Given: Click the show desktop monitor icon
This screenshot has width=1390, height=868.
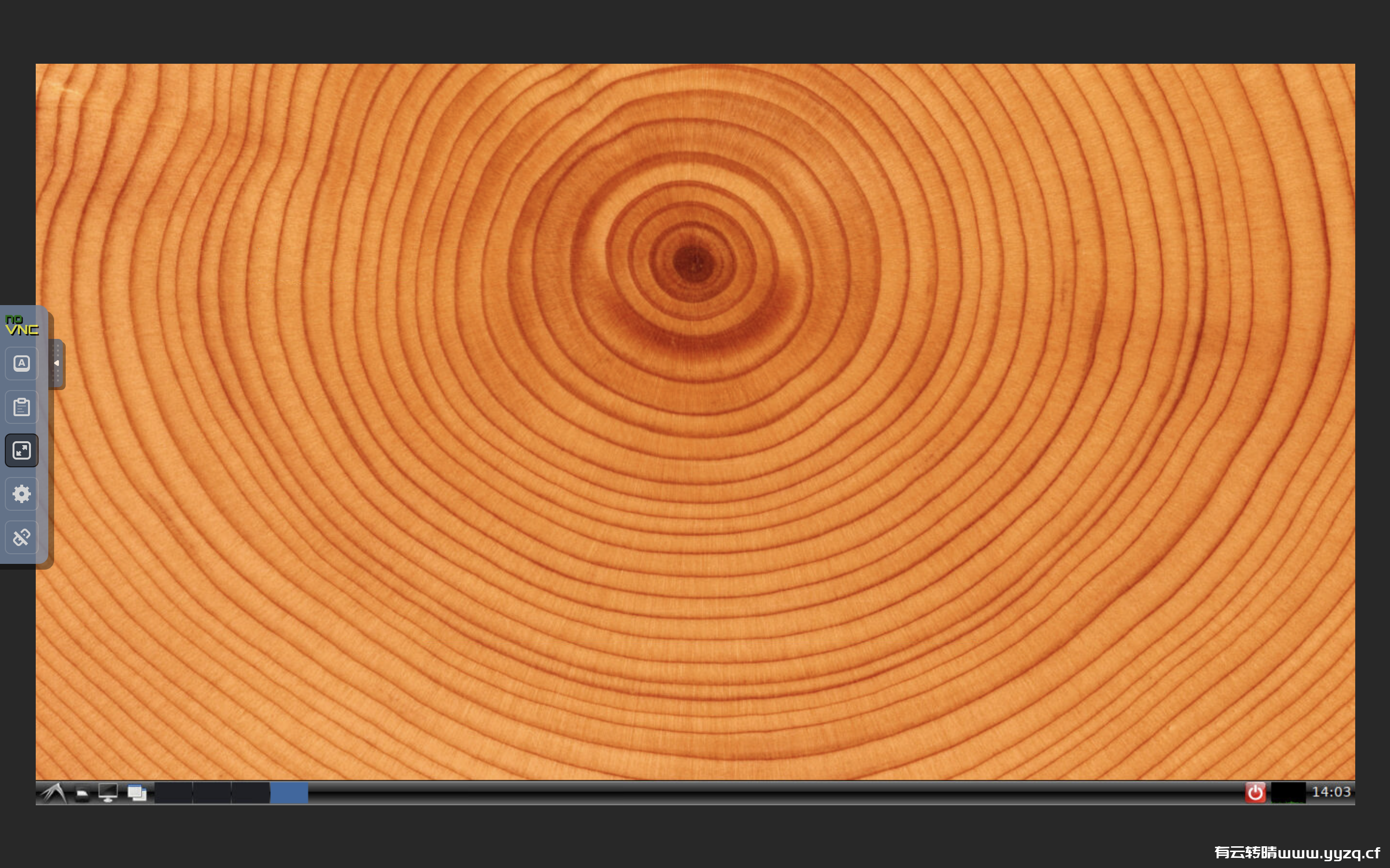Looking at the screenshot, I should [108, 793].
